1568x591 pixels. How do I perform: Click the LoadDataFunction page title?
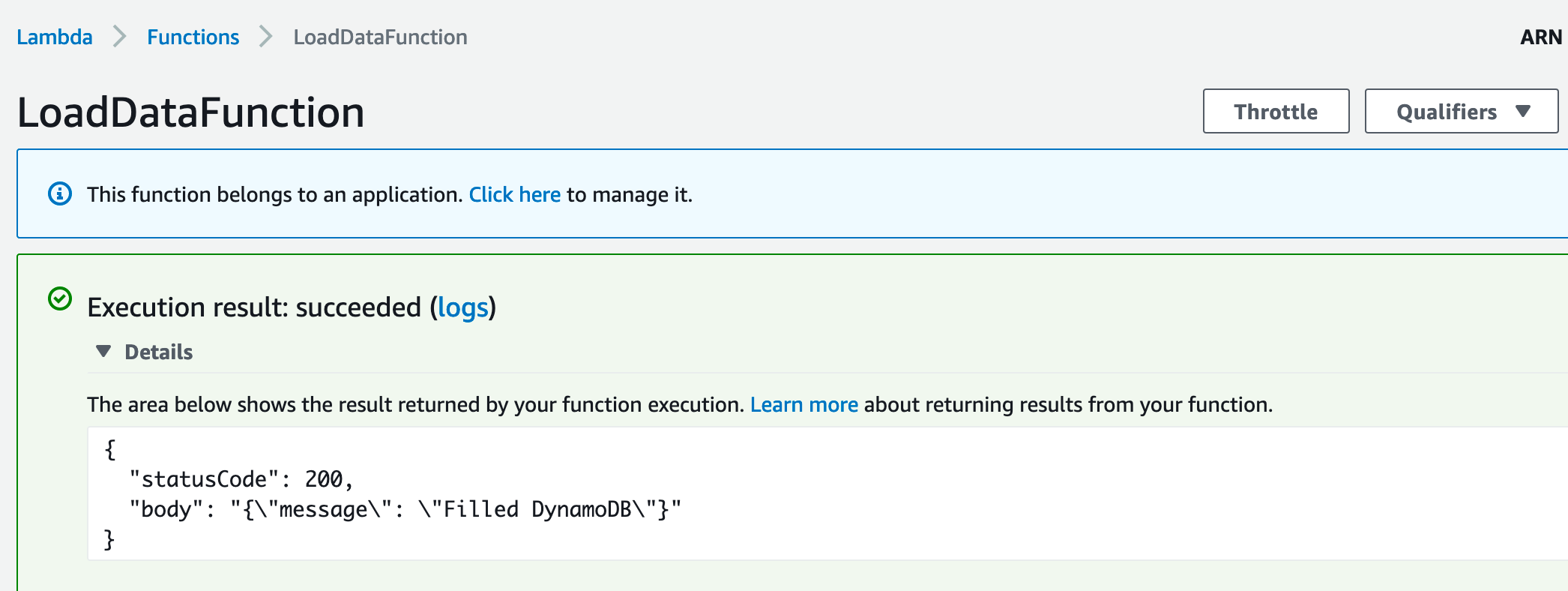coord(190,112)
